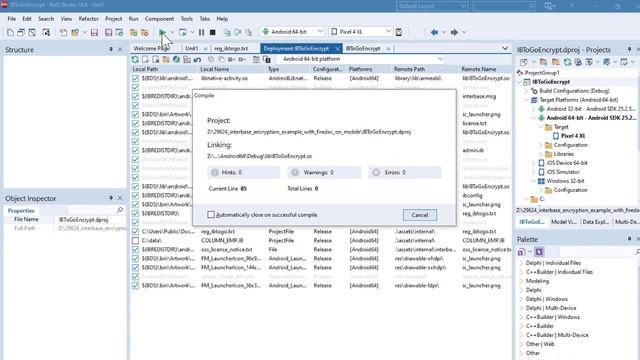Open the Component menu
Screen dimensions: 640x360
click(x=159, y=19)
